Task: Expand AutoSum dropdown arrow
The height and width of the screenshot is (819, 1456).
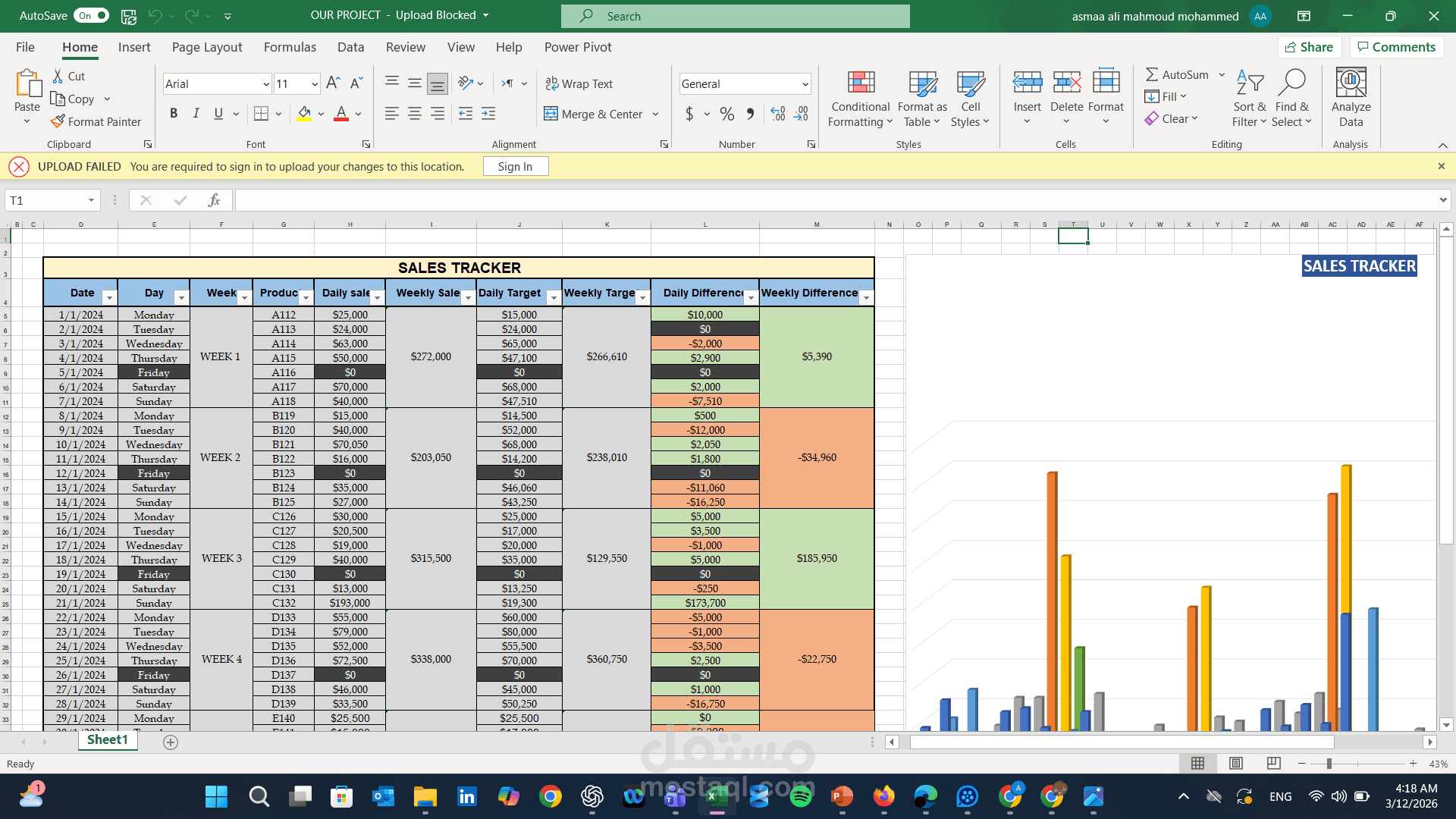Action: pyautogui.click(x=1222, y=74)
